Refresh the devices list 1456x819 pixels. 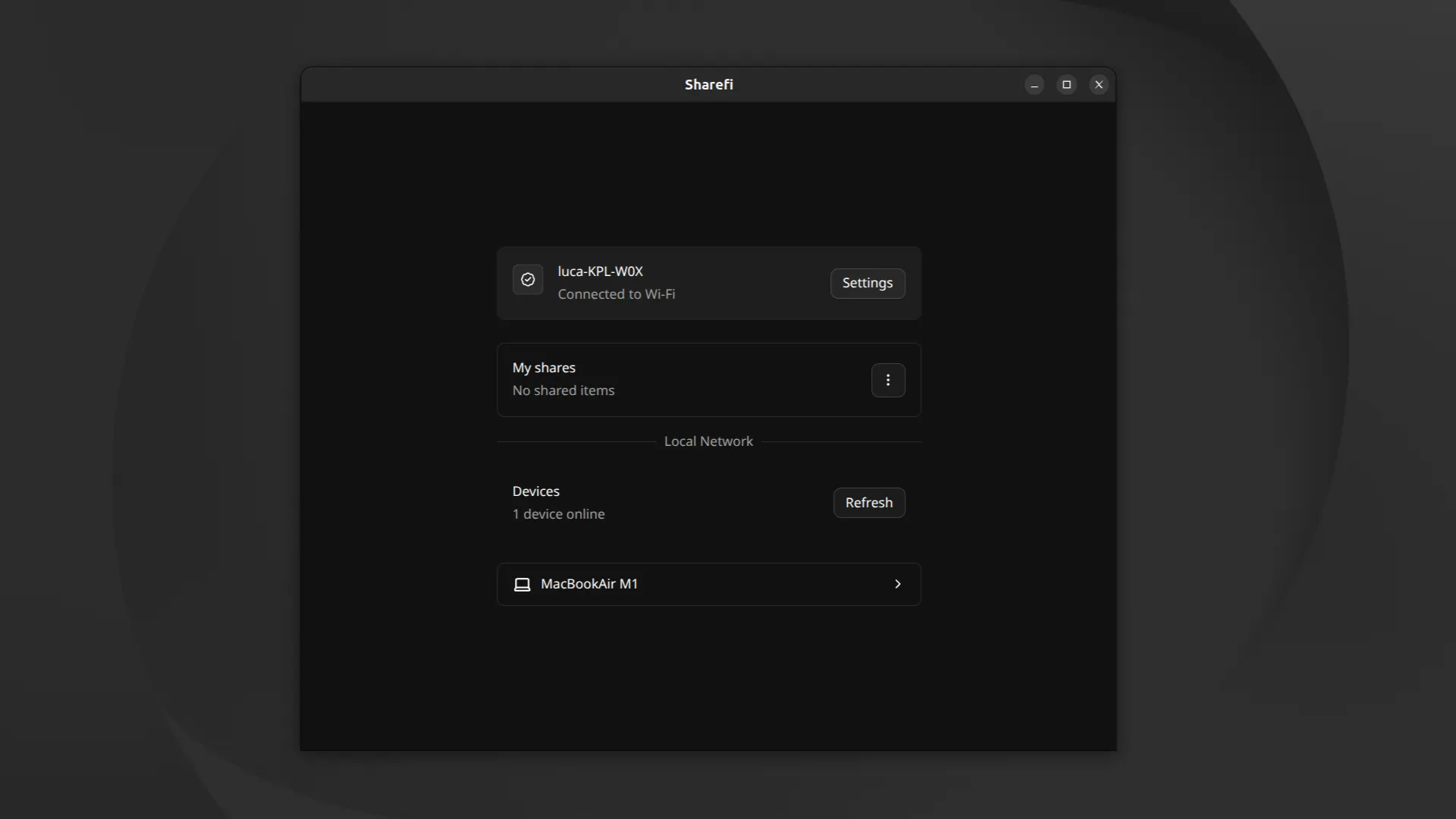pyautogui.click(x=869, y=503)
